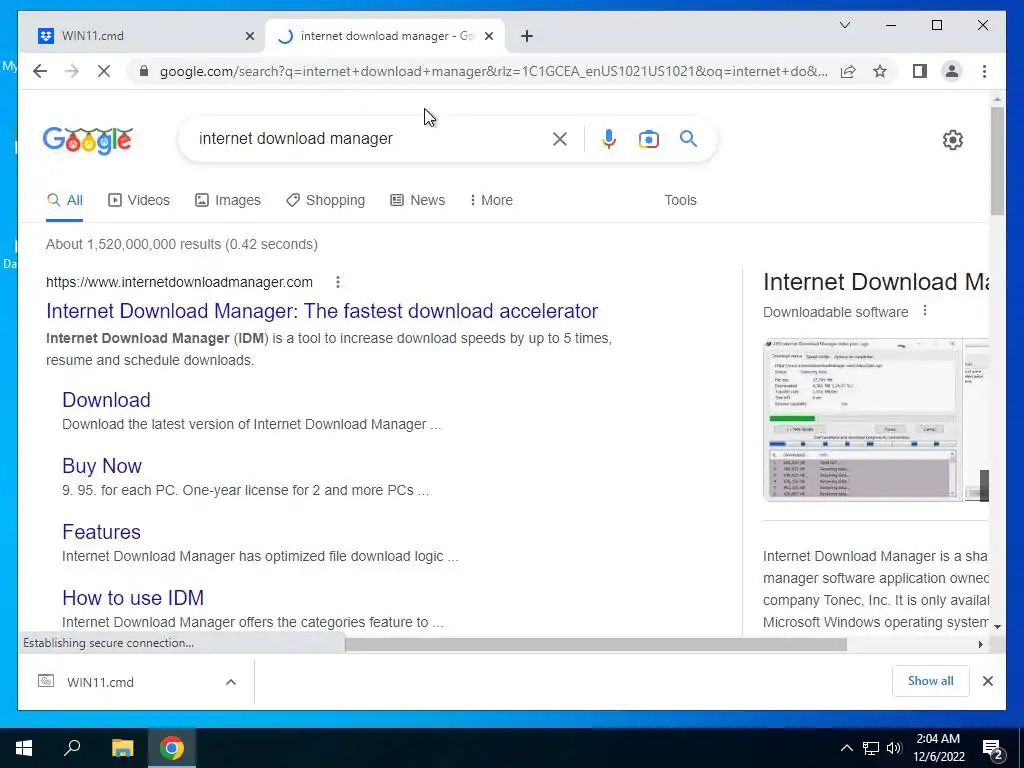Image resolution: width=1024 pixels, height=768 pixels.
Task: Show hidden tray icons chevron
Action: coord(846,748)
